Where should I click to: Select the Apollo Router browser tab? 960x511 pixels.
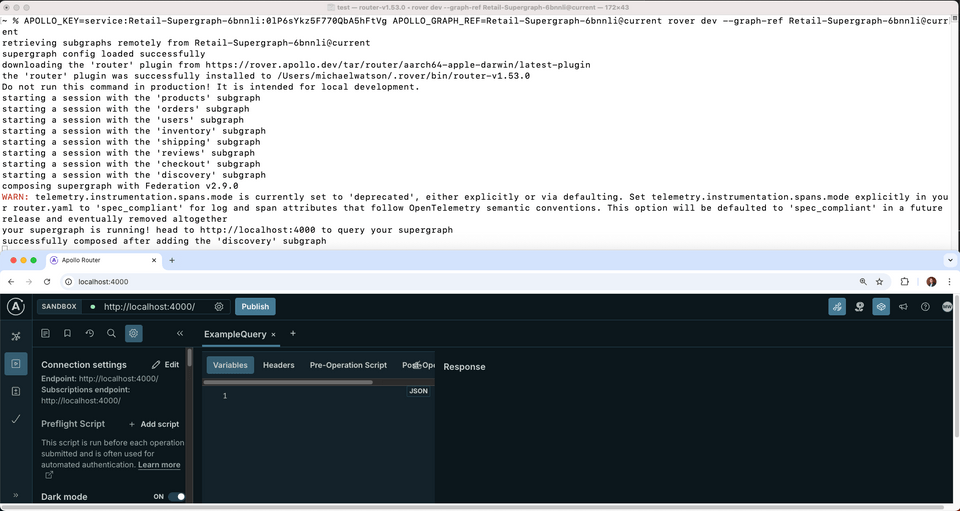103,260
